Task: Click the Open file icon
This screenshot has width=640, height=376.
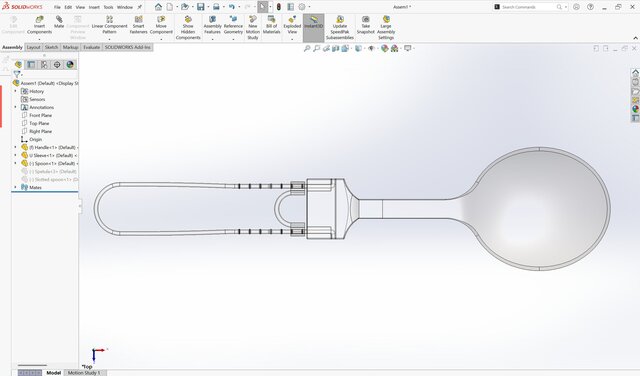Action: pos(184,7)
